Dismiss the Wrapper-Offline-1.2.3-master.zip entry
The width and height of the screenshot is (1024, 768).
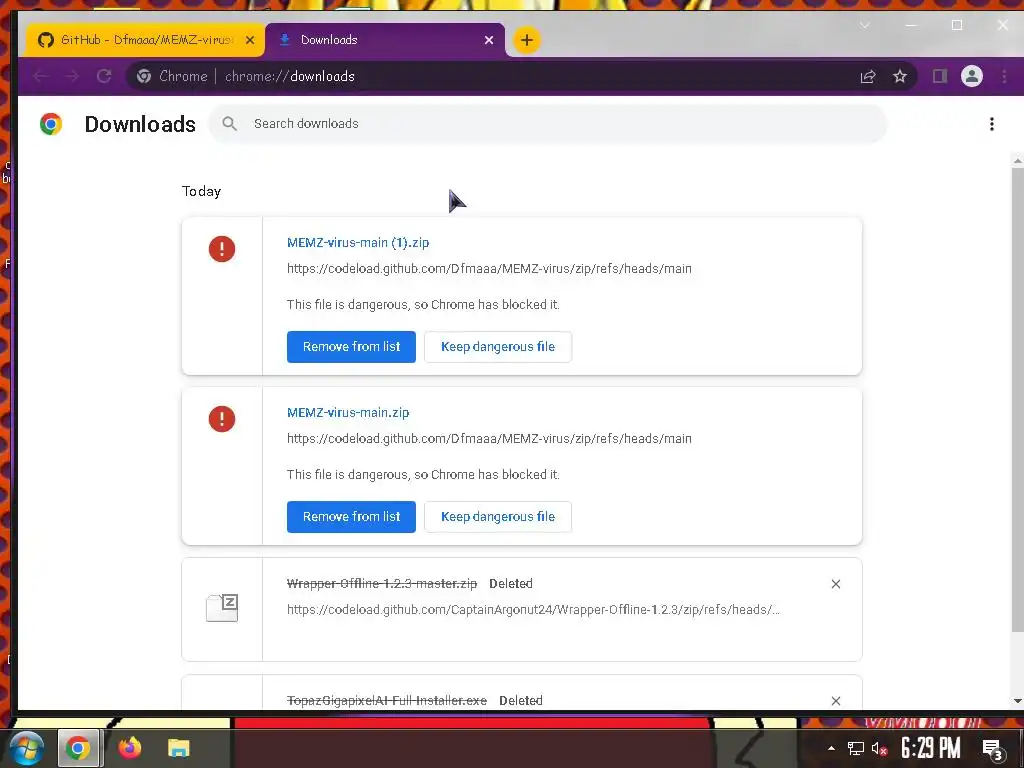[836, 584]
